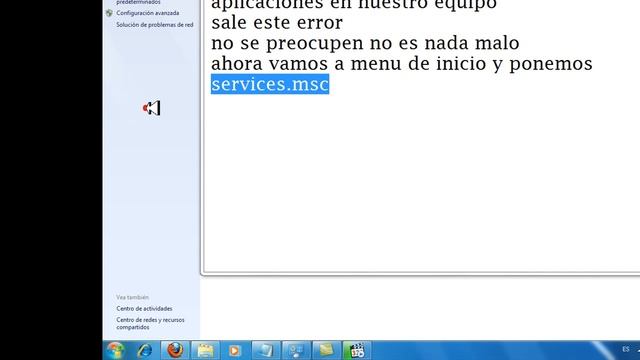Switch to the yellow notes taskbar button

pyautogui.click(x=327, y=350)
